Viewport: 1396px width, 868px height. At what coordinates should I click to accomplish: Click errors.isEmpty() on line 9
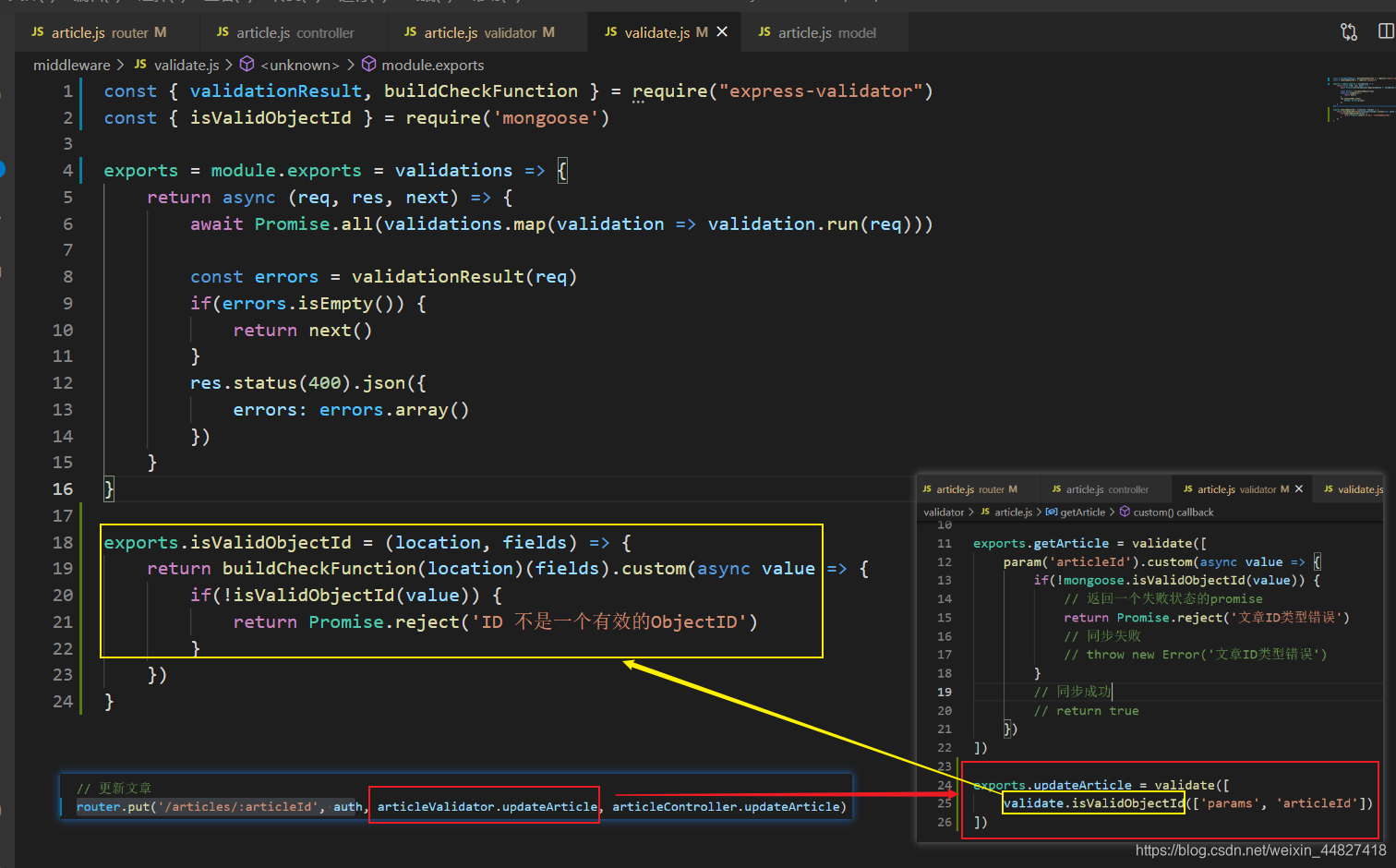pos(314,304)
